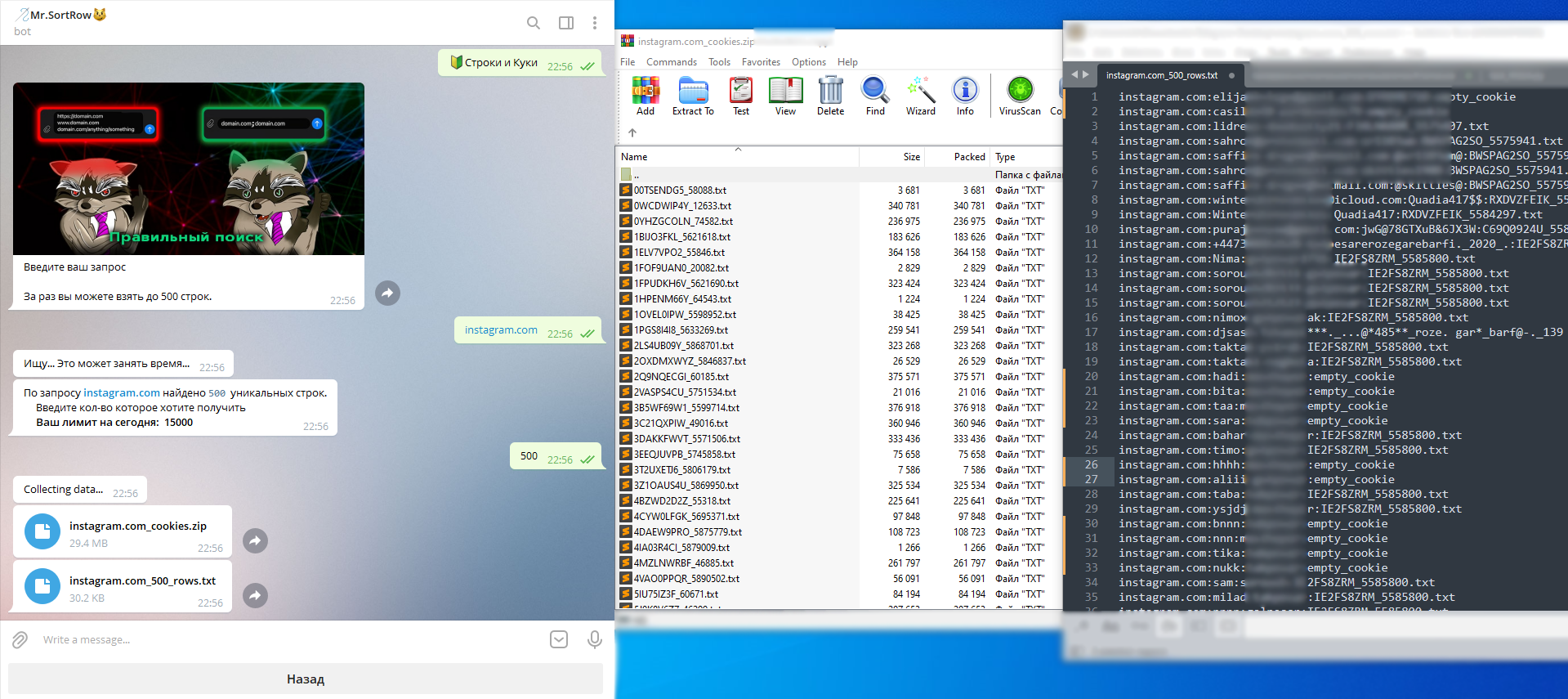Click the instagram.com link in sent message

(501, 330)
